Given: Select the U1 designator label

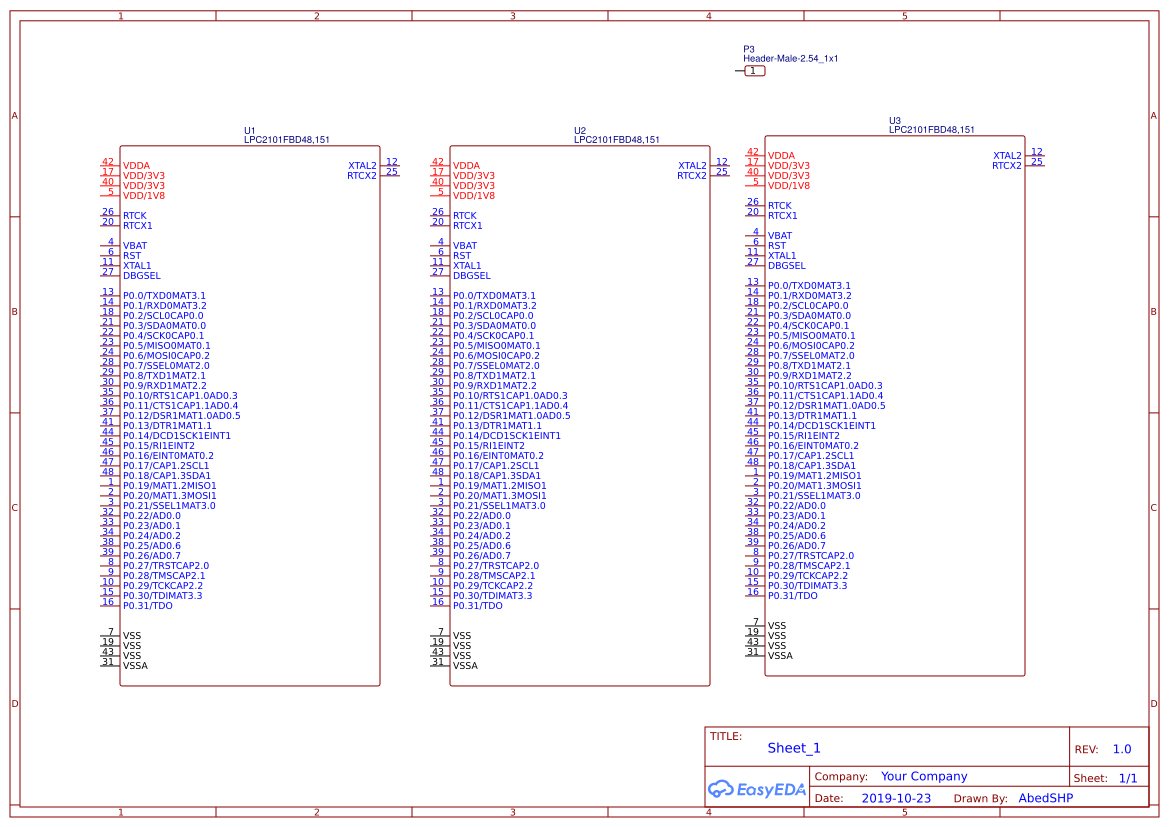Looking at the screenshot, I should pyautogui.click(x=250, y=131).
